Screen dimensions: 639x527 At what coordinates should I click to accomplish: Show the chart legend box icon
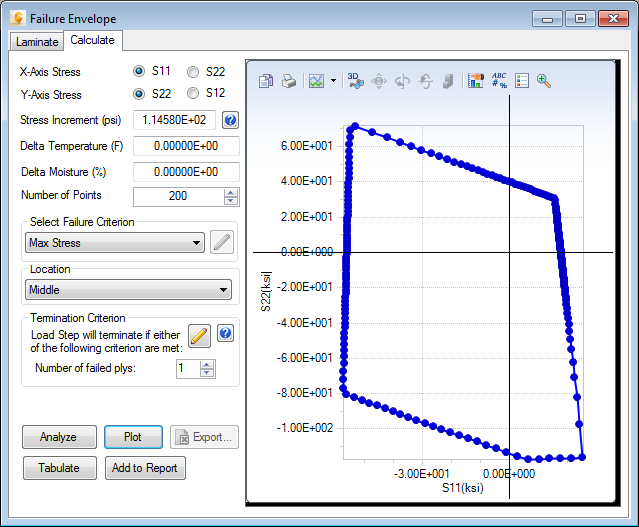pos(522,81)
